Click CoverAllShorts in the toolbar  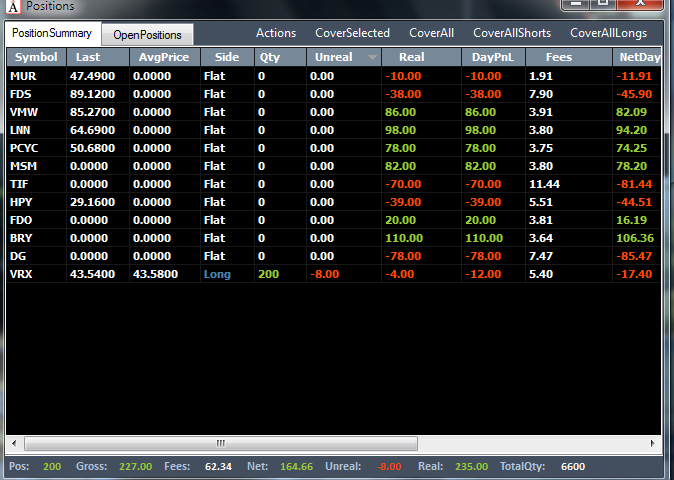[x=512, y=33]
